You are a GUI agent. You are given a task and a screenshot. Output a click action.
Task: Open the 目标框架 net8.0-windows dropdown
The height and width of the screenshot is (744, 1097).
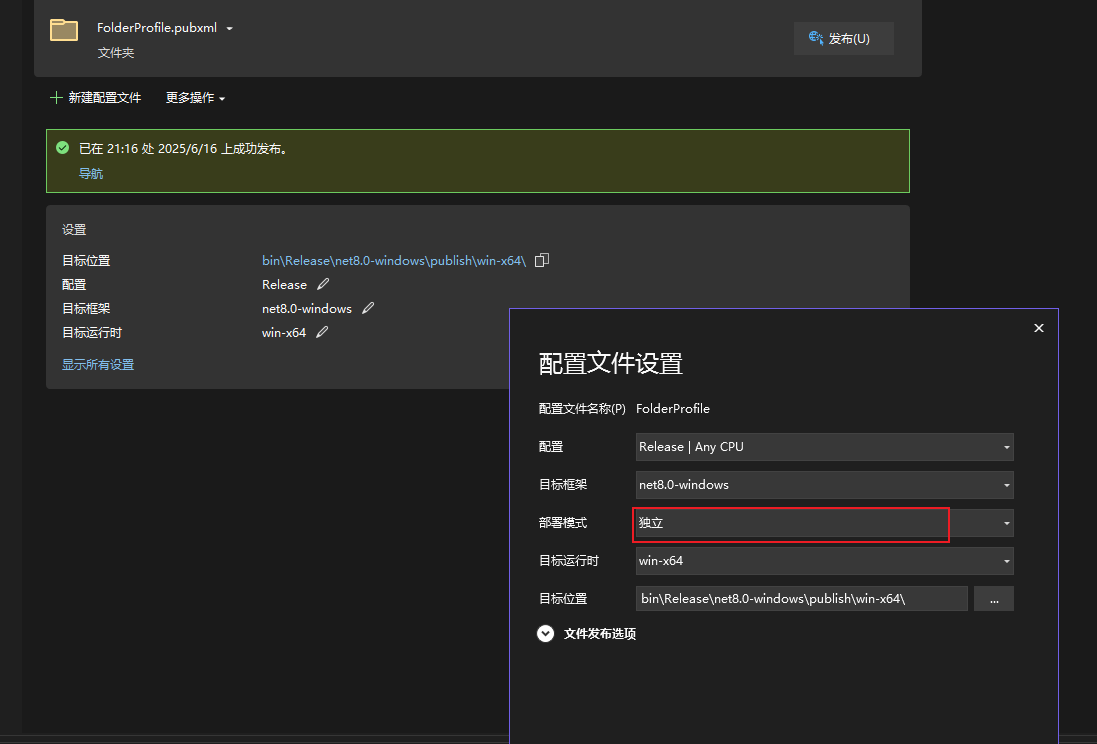[x=825, y=485]
